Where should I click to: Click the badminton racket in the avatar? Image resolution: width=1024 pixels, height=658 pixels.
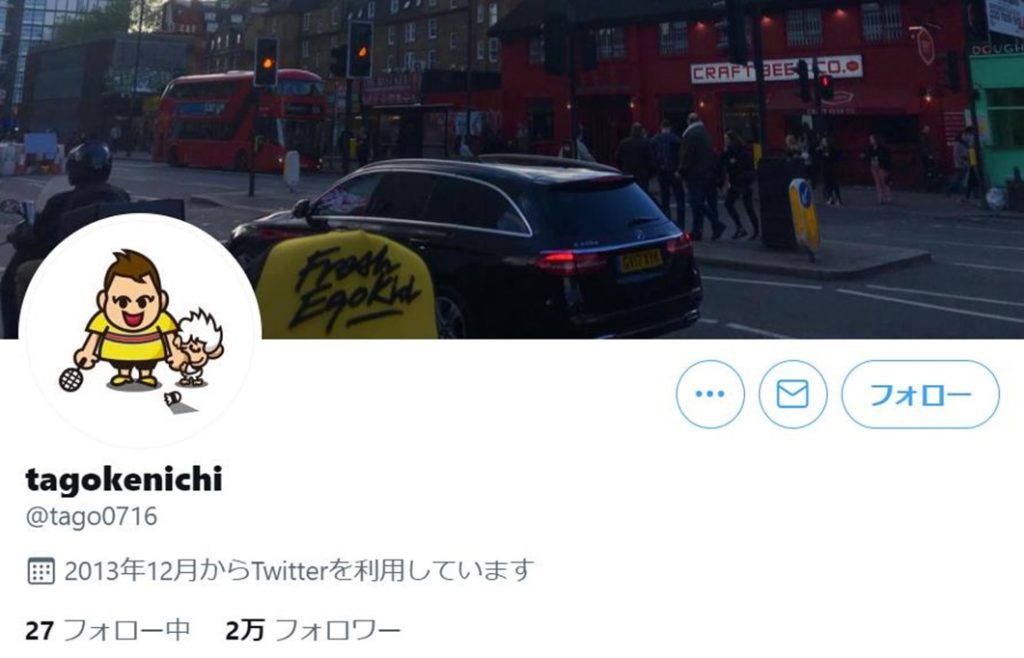point(72,375)
